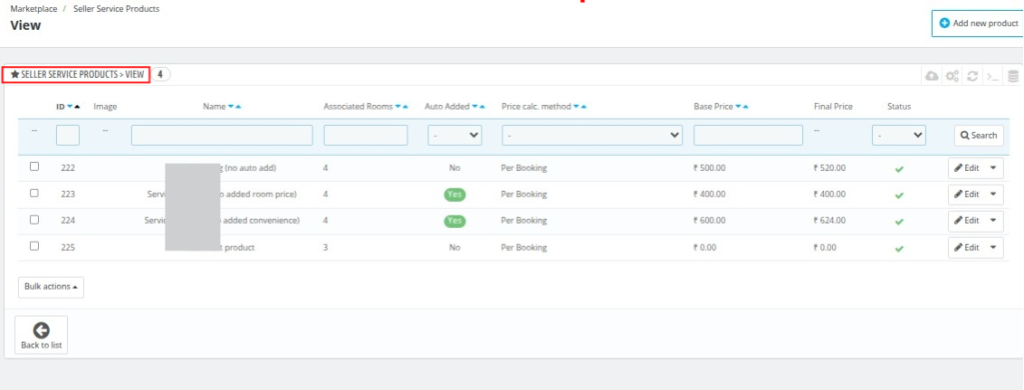Image resolution: width=1024 pixels, height=390 pixels.
Task: Sort Auto Added ascending arrow
Action: (x=482, y=106)
